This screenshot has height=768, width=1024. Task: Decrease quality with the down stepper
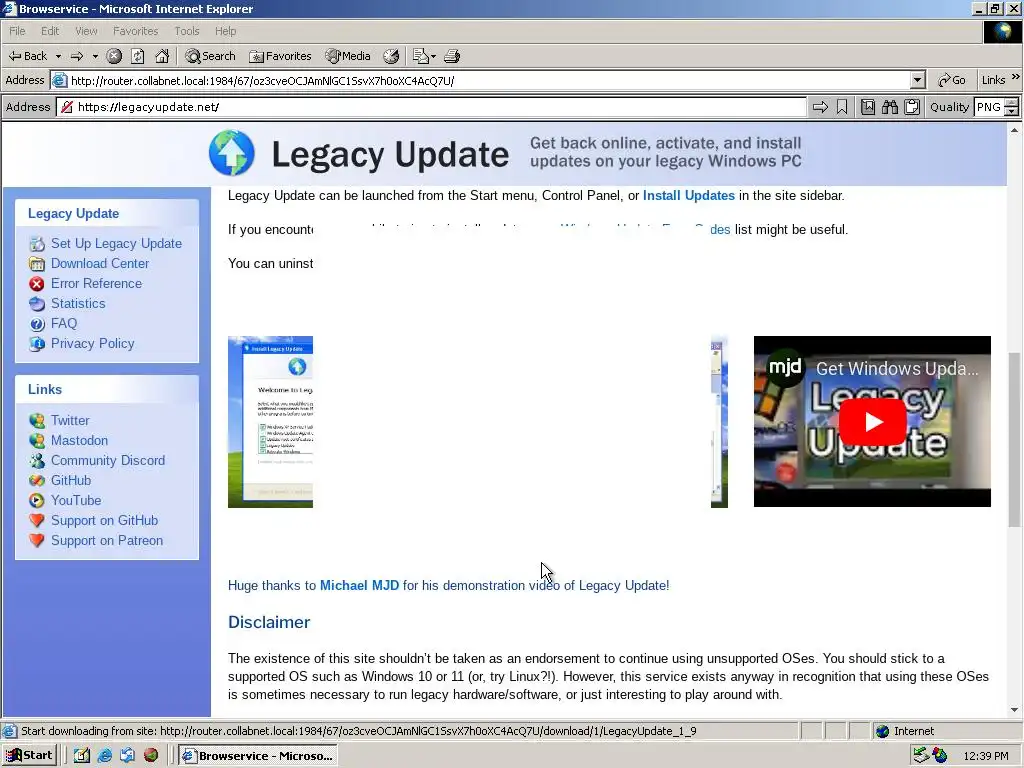pos(1012,112)
